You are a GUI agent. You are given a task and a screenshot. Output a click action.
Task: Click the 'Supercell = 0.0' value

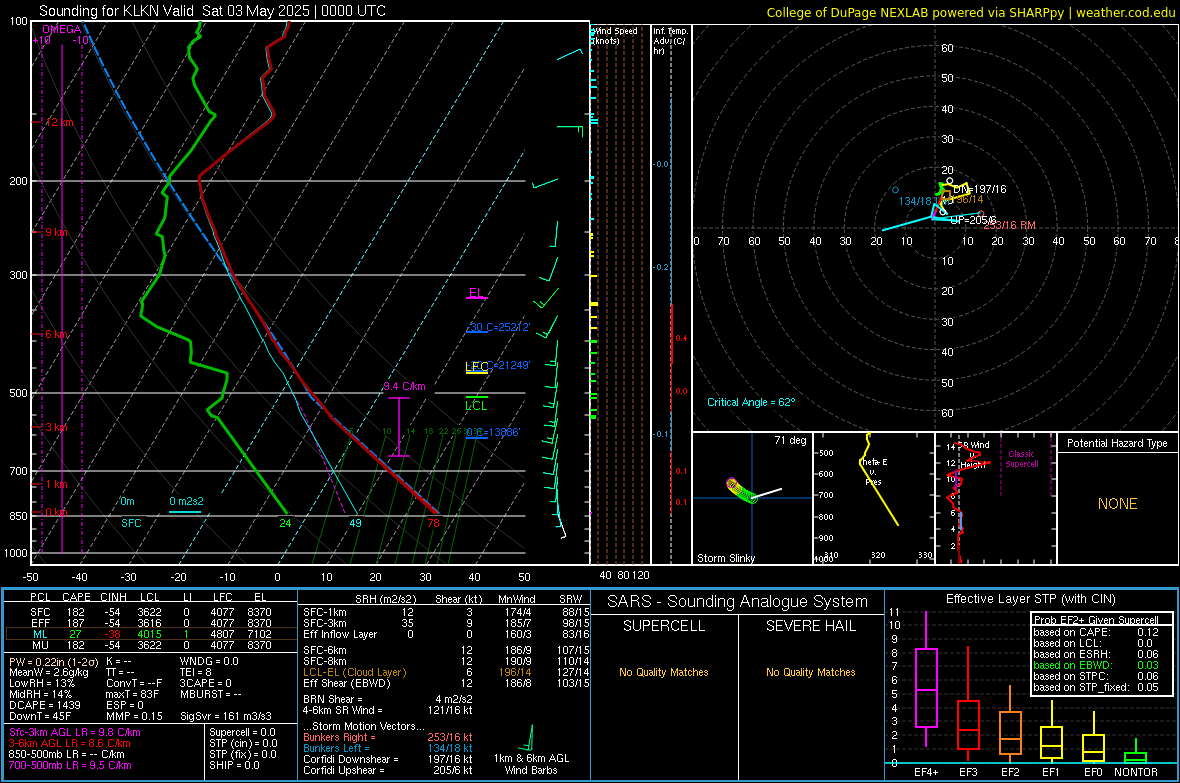pos(242,733)
